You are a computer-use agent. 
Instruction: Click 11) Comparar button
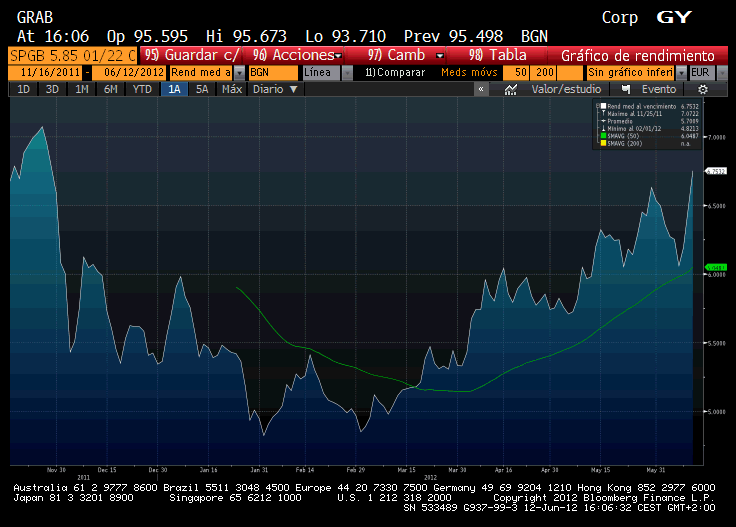[x=395, y=72]
